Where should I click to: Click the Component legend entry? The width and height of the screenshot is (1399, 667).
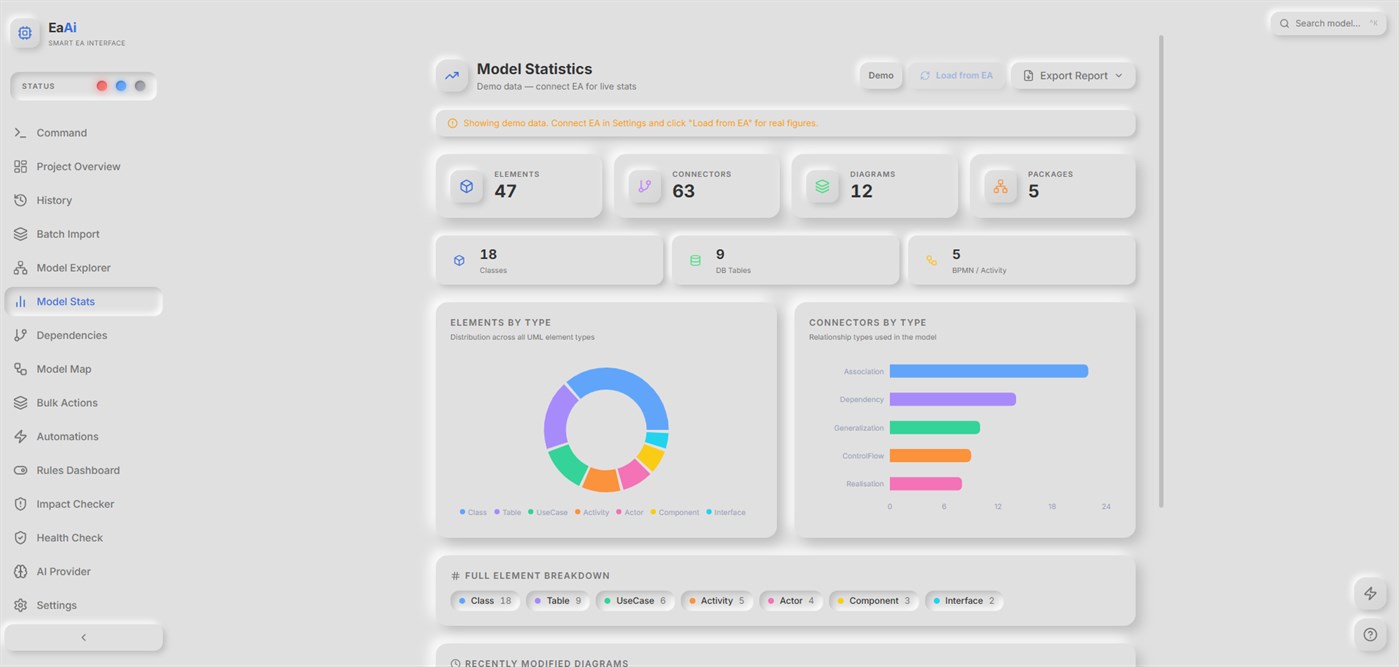pos(675,512)
